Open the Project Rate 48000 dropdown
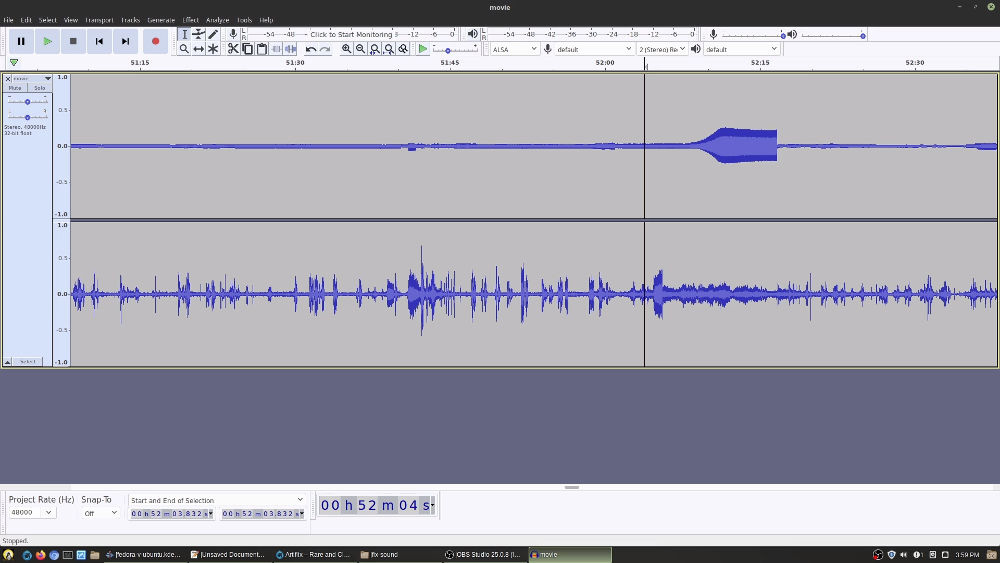 point(32,513)
